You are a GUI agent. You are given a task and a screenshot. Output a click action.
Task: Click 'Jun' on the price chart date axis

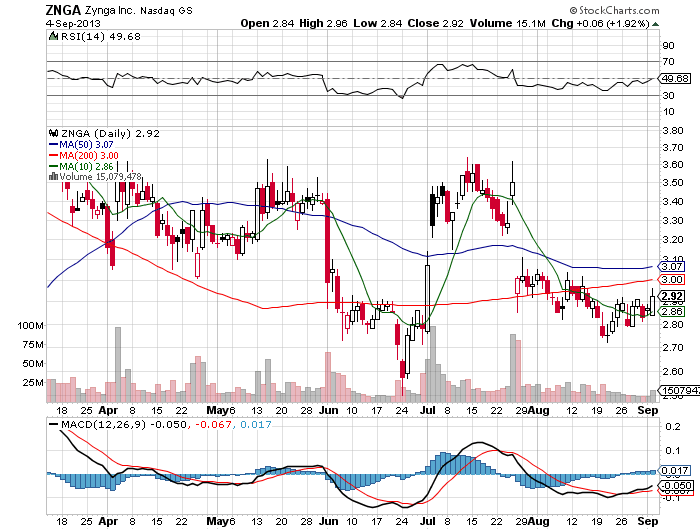329,410
